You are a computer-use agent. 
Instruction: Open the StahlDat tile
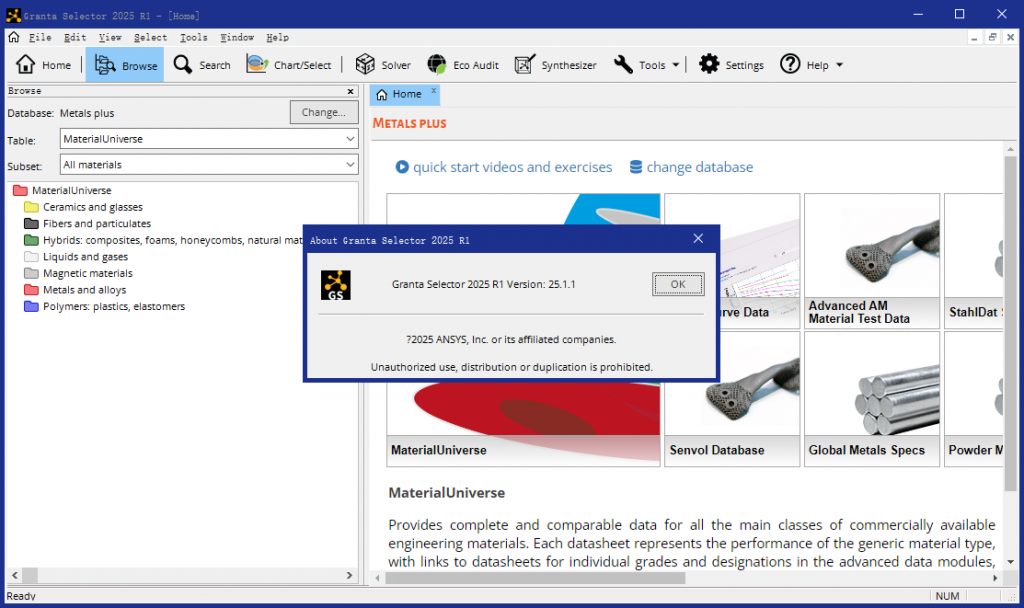(x=974, y=261)
